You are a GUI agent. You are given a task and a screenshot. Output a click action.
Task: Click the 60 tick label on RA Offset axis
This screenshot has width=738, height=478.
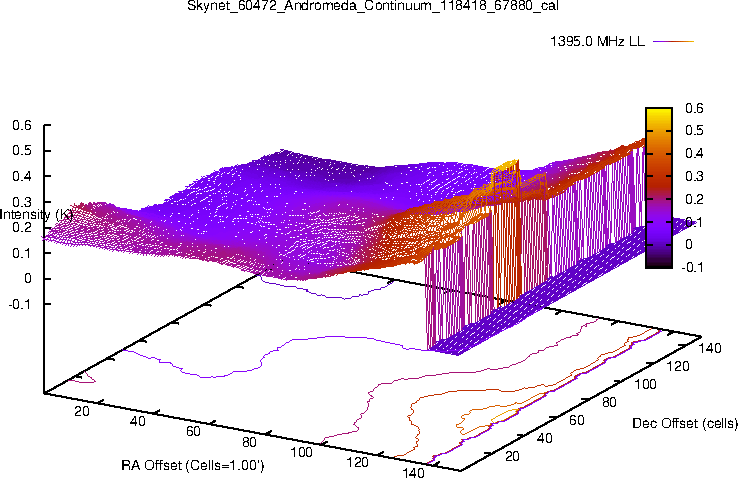click(x=193, y=431)
